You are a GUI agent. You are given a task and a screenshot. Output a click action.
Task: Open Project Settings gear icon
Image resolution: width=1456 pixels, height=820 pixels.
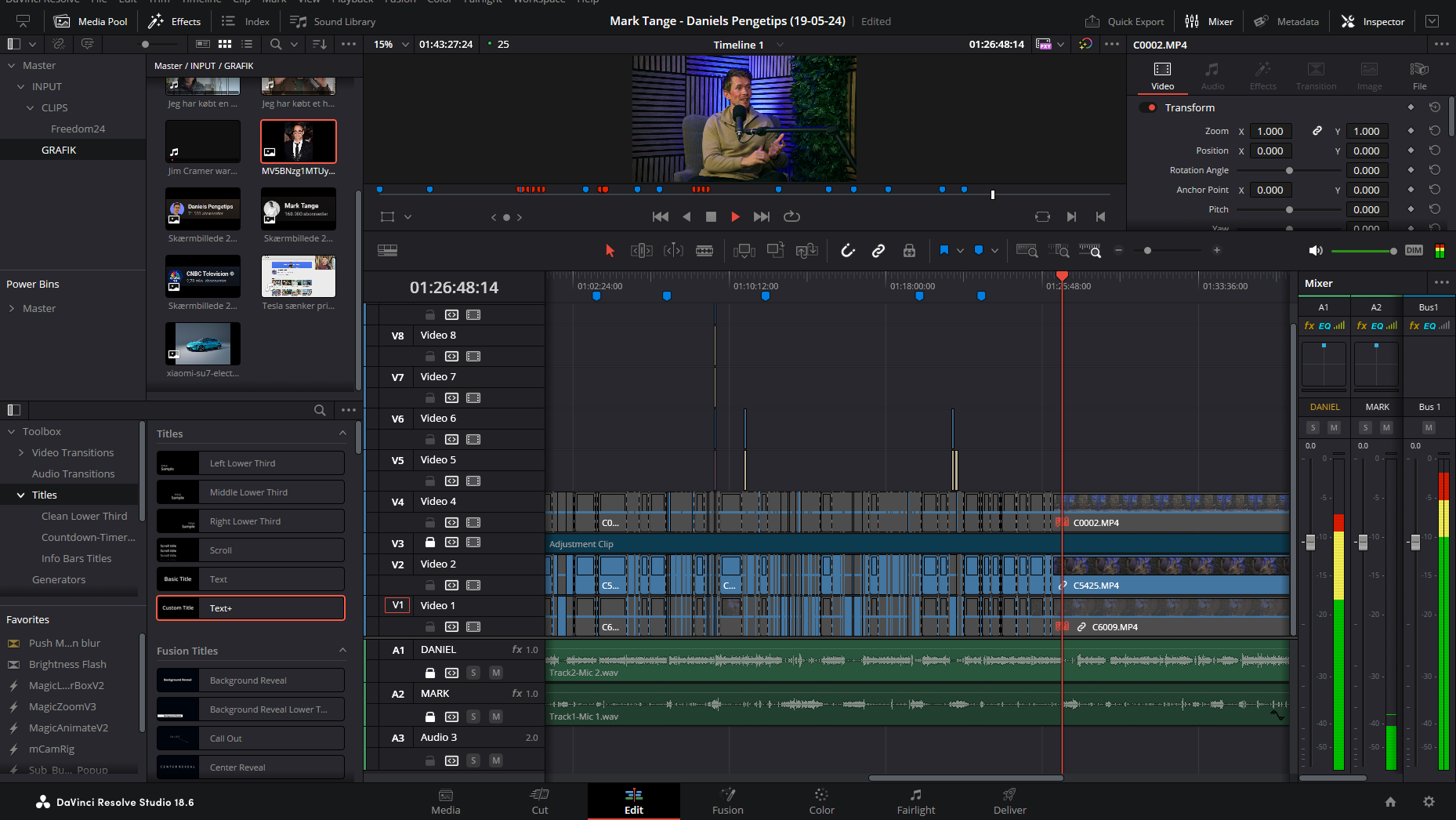point(1429,802)
